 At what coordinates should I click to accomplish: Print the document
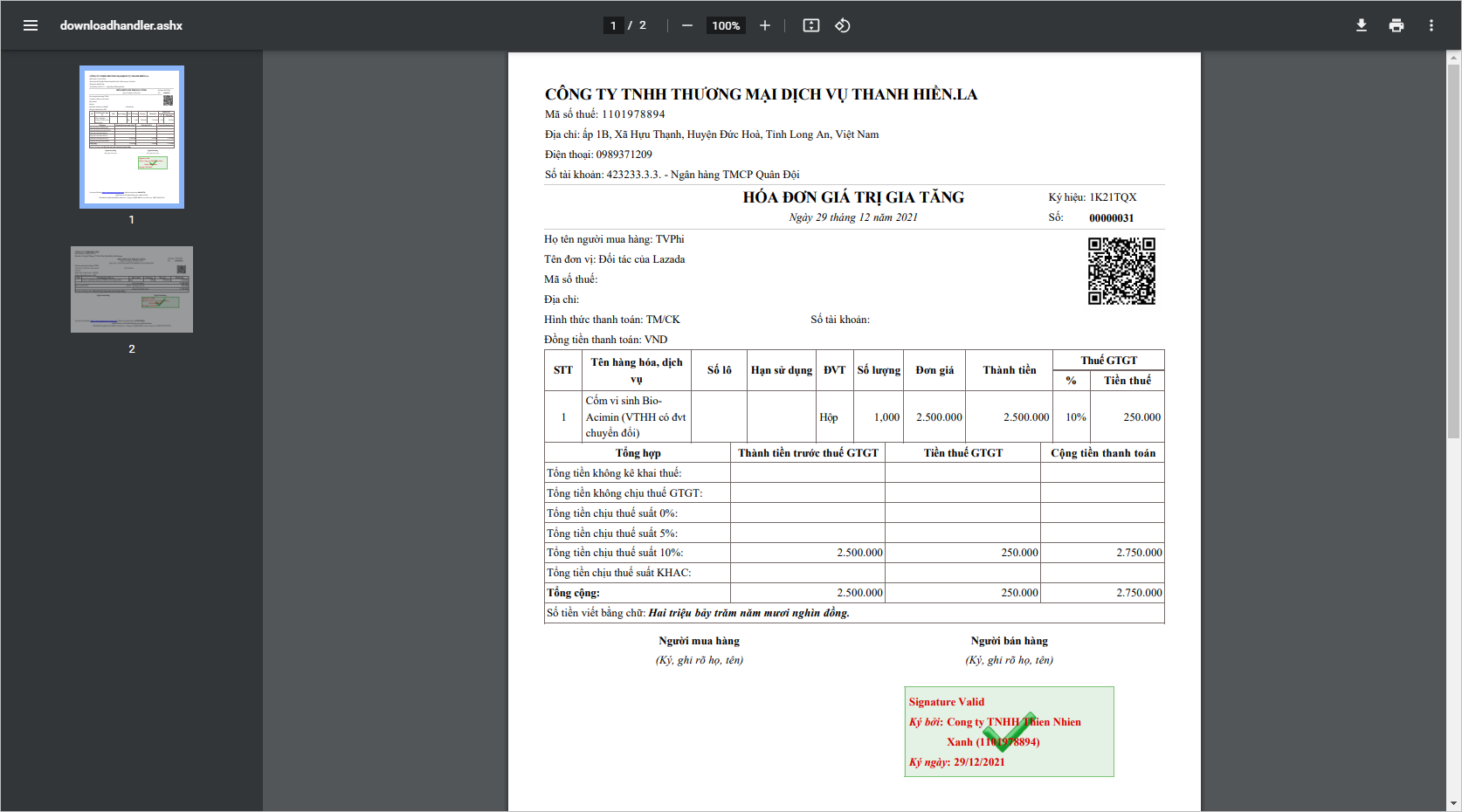coord(1396,25)
